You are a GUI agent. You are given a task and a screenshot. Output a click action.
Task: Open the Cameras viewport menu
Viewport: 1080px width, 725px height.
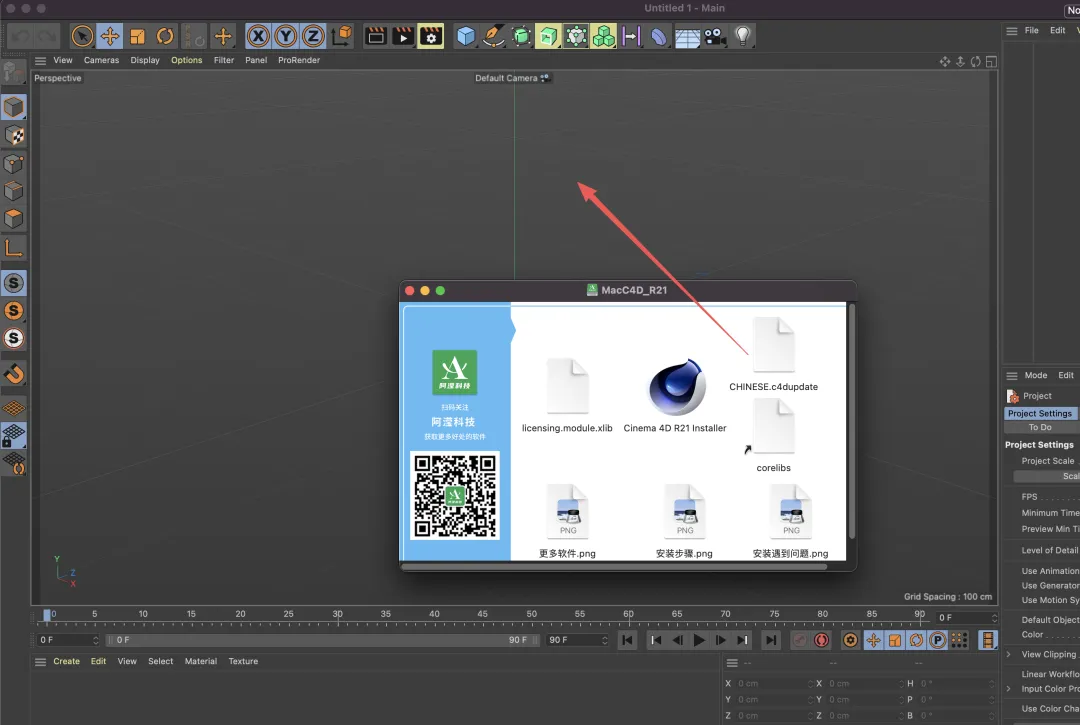click(101, 61)
